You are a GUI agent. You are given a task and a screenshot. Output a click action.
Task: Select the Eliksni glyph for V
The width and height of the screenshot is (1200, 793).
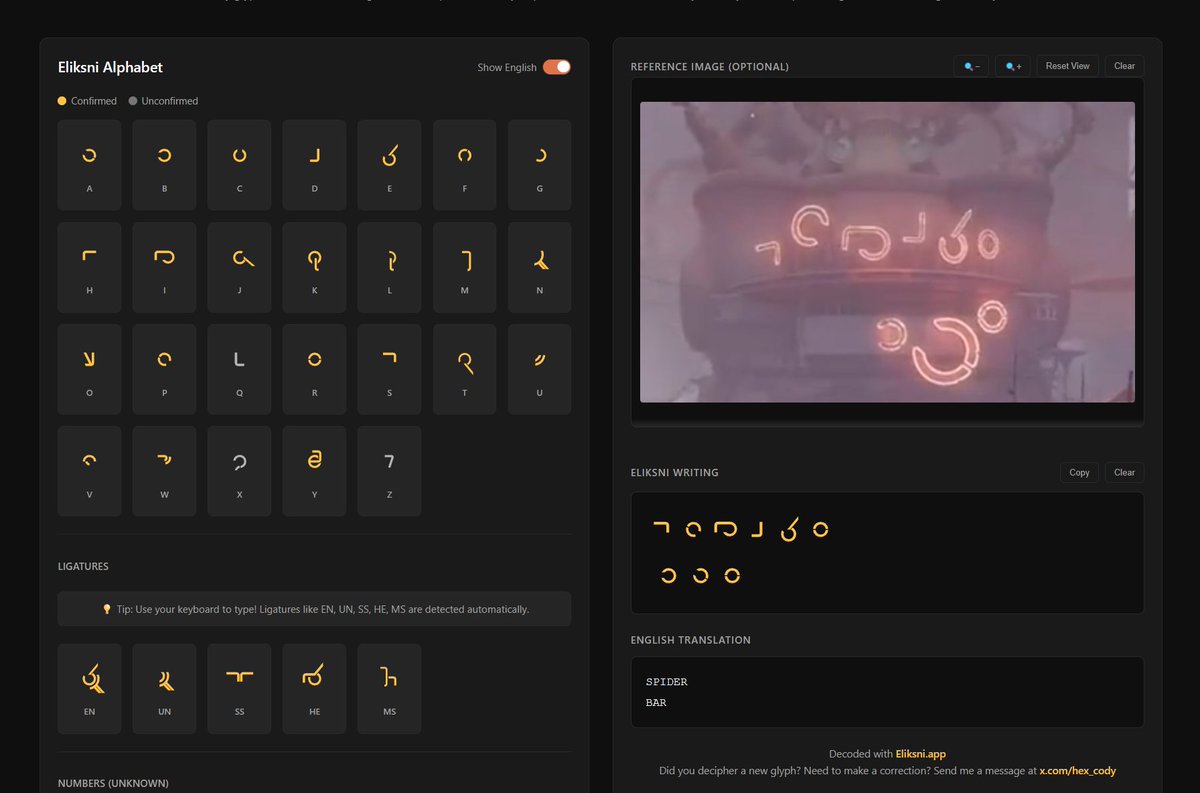(89, 471)
